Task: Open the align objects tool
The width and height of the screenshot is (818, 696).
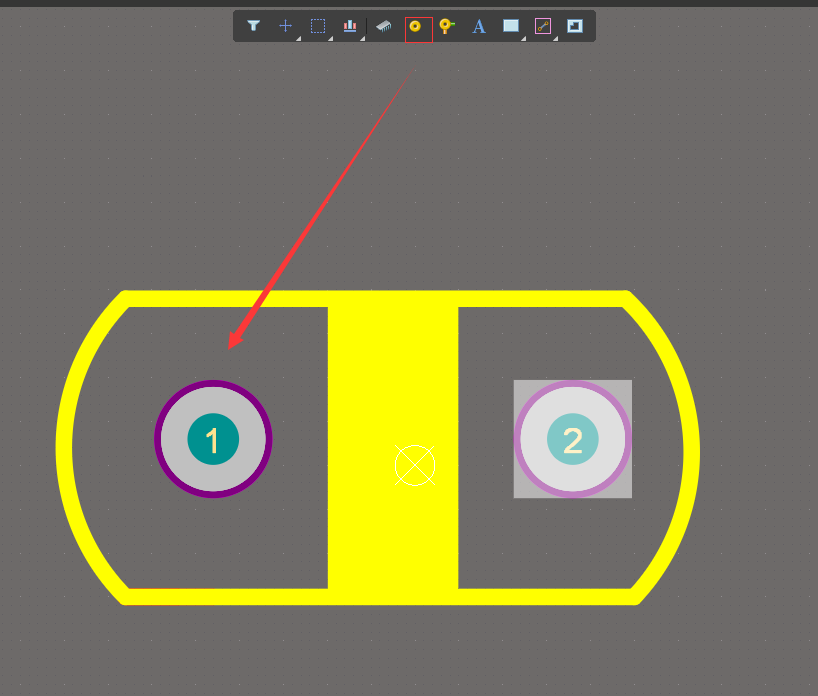Action: [x=350, y=26]
